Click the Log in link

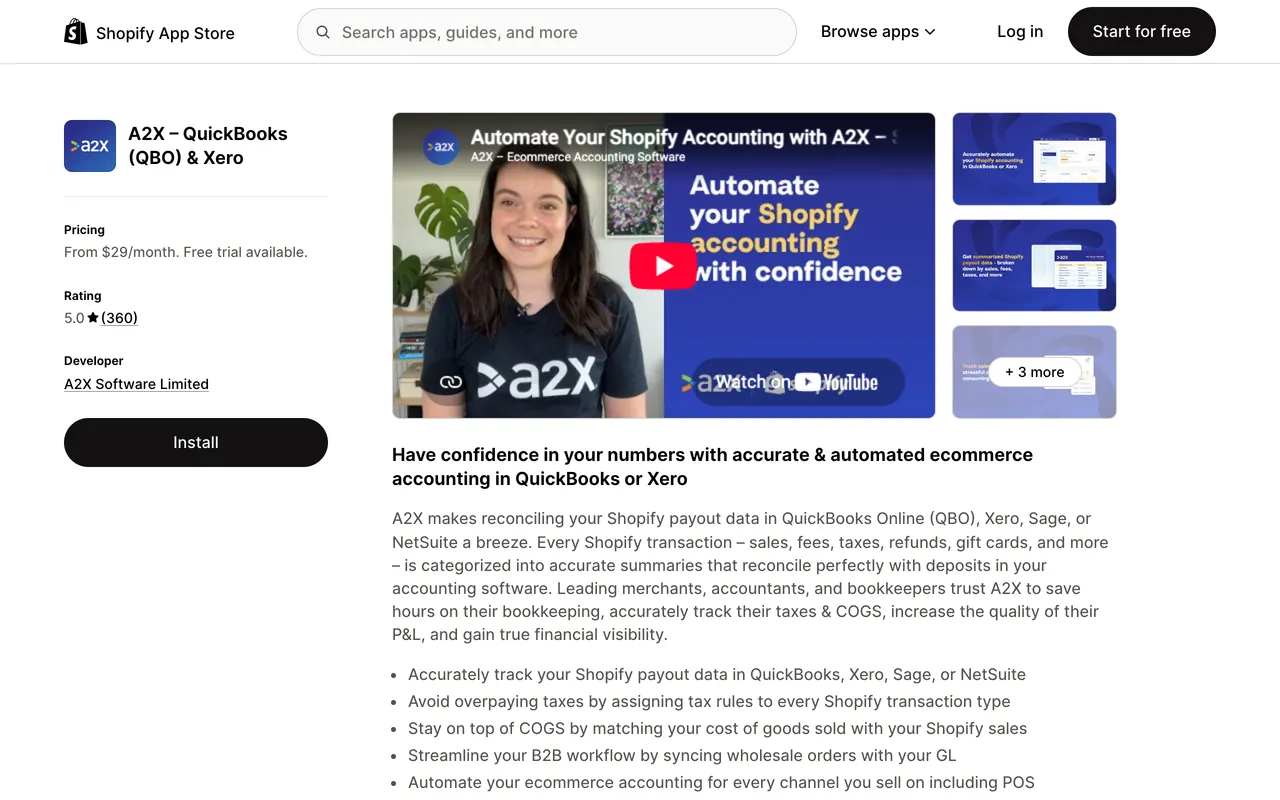click(1020, 32)
